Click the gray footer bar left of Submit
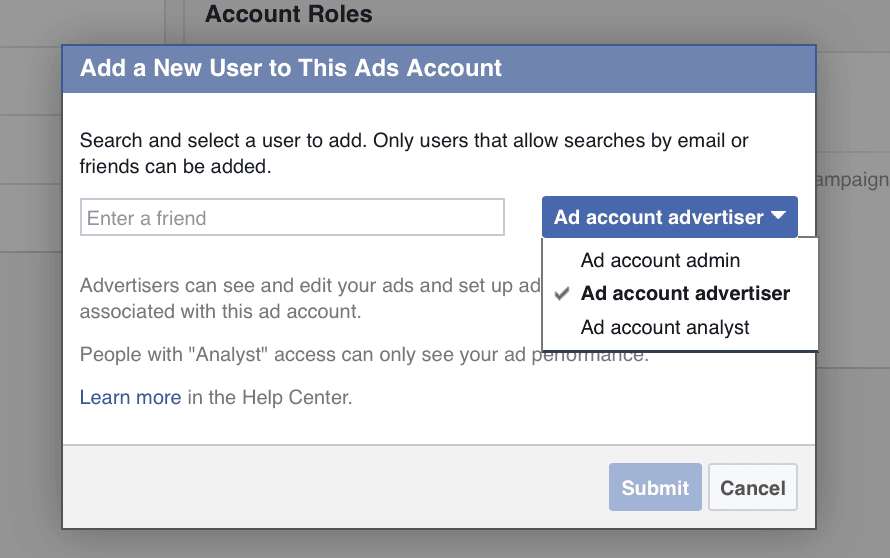Screen dimensions: 890x558 (x=335, y=486)
